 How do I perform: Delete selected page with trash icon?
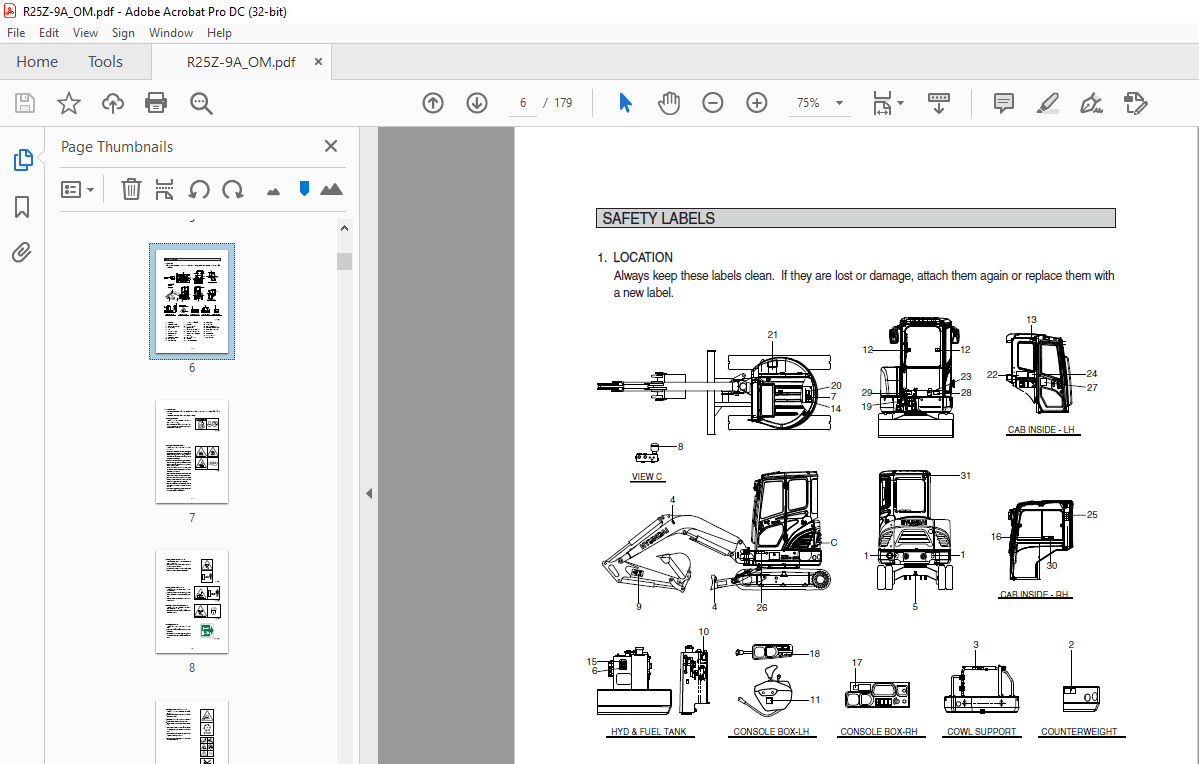[132, 189]
